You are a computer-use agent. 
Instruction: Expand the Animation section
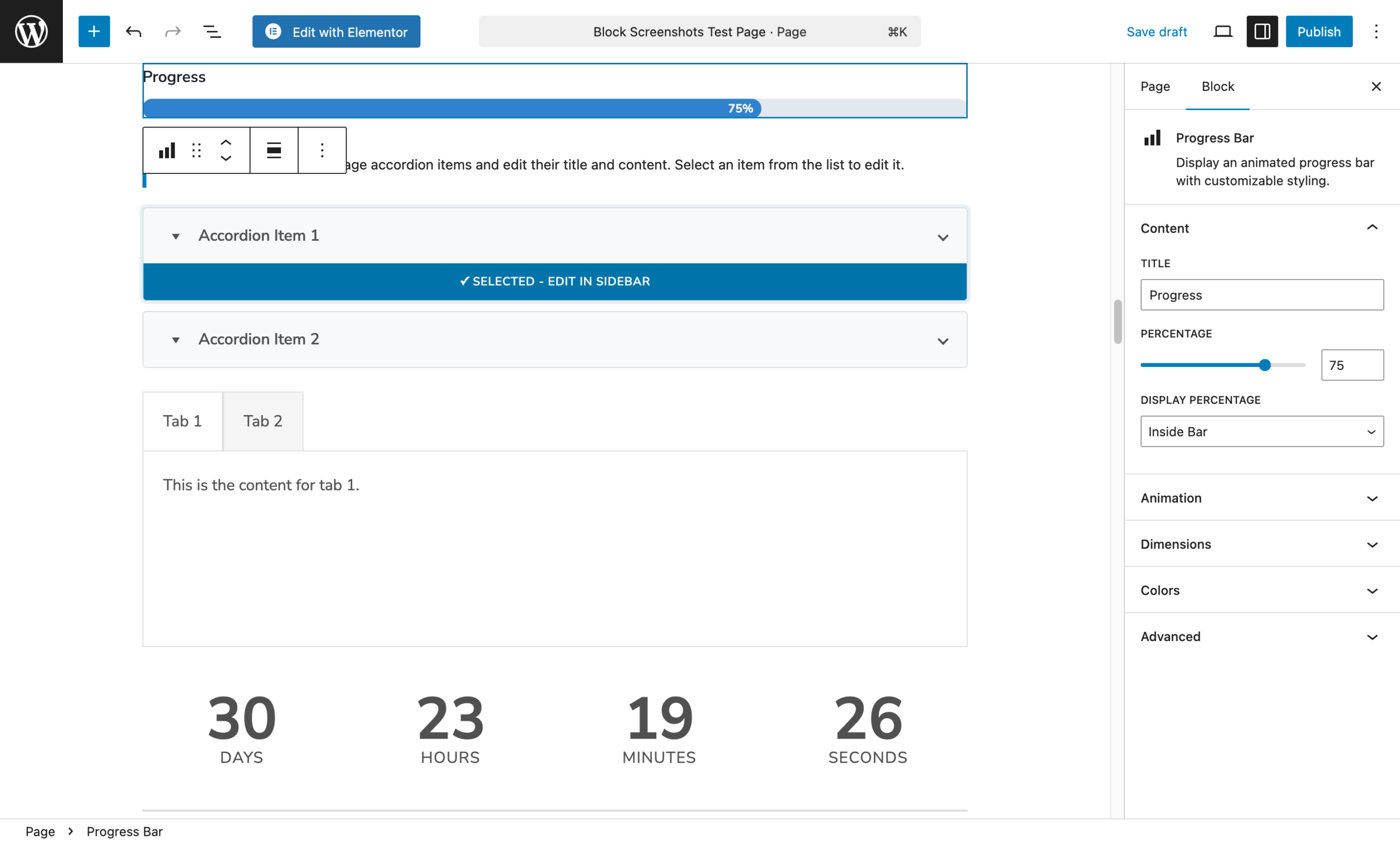point(1262,498)
